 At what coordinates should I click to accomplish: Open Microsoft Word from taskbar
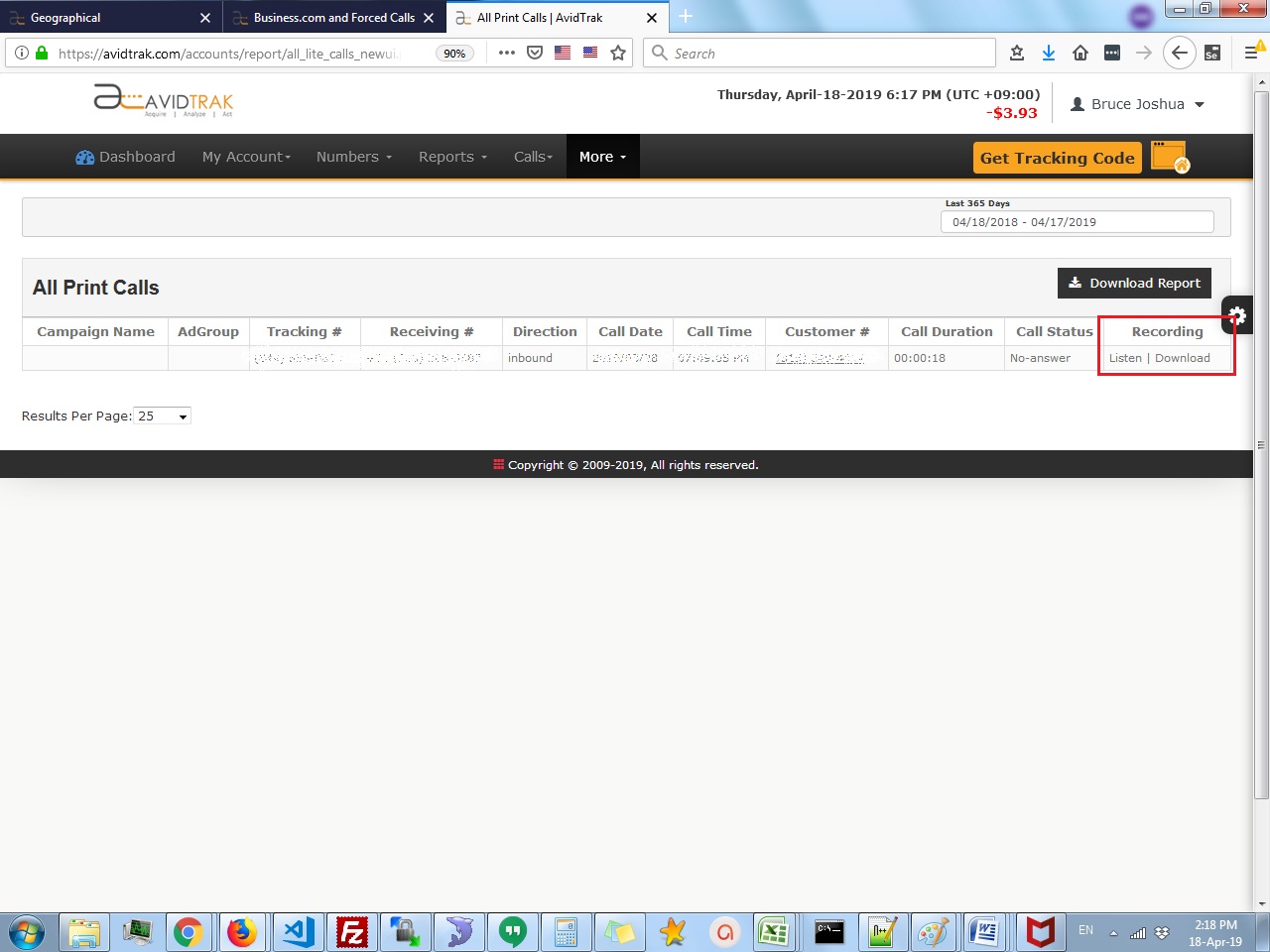pos(984,932)
